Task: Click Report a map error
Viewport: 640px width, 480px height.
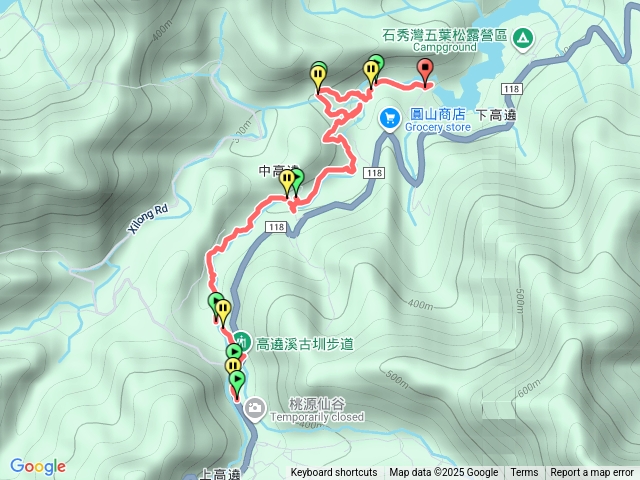Action: pyautogui.click(x=592, y=473)
